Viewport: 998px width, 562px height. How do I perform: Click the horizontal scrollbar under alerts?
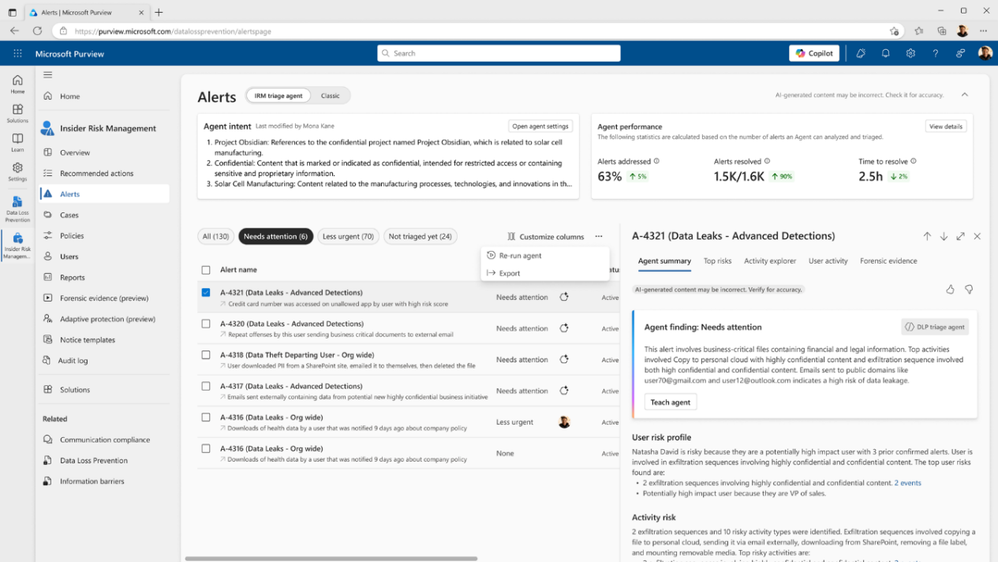click(x=331, y=559)
